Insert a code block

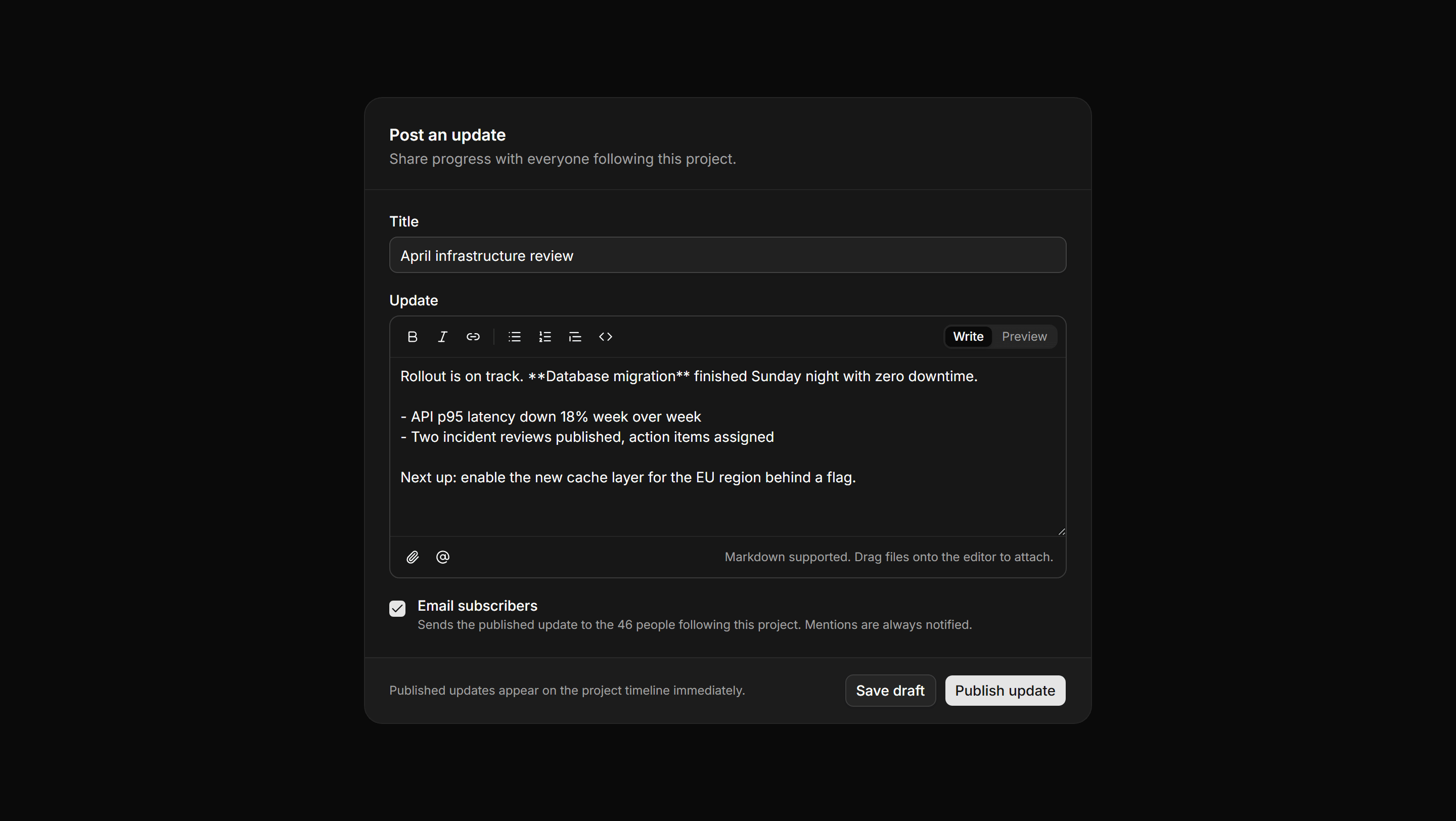tap(605, 337)
